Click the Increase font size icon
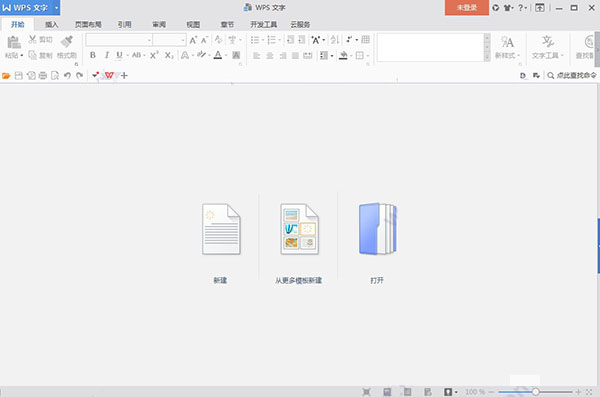 click(x=193, y=40)
